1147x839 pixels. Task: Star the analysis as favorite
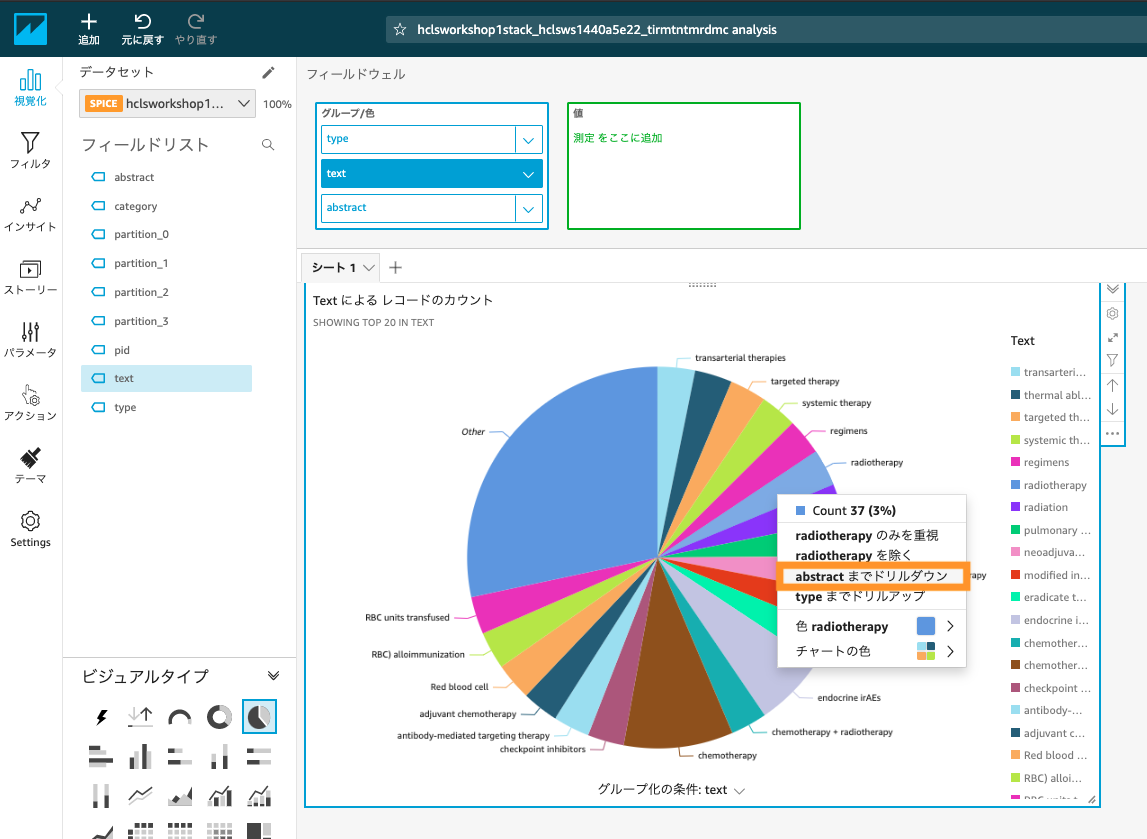coord(399,29)
